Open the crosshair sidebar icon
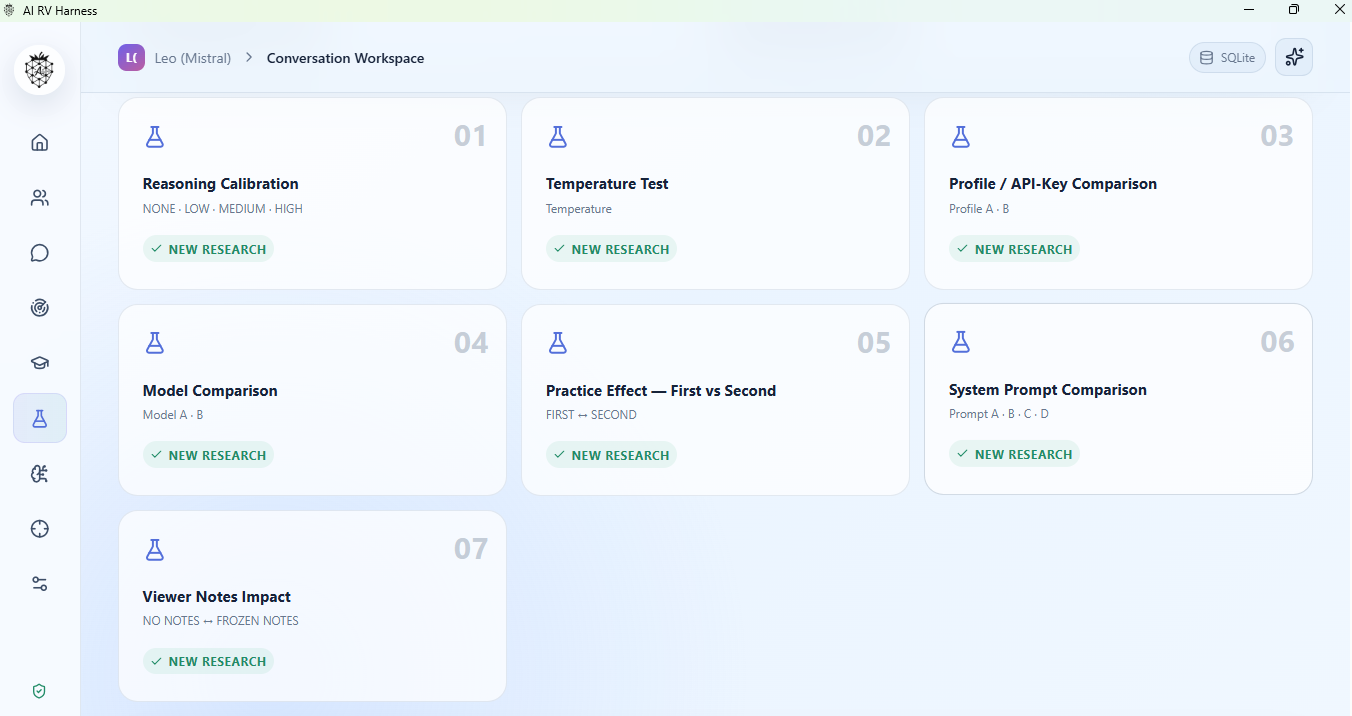This screenshot has height=716, width=1352. point(40,529)
